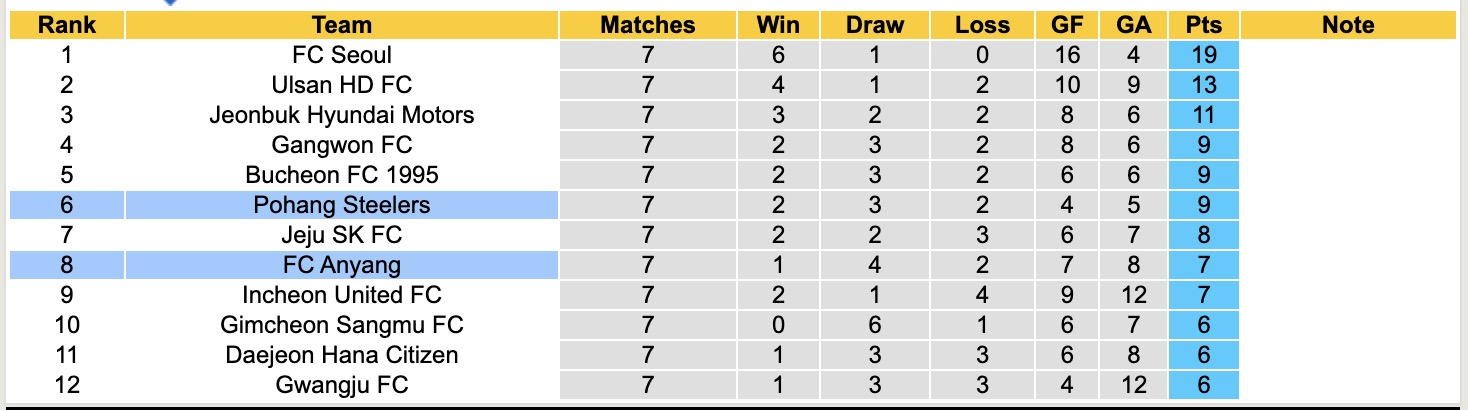Click the Note column header
The height and width of the screenshot is (410, 1468).
[x=1348, y=25]
